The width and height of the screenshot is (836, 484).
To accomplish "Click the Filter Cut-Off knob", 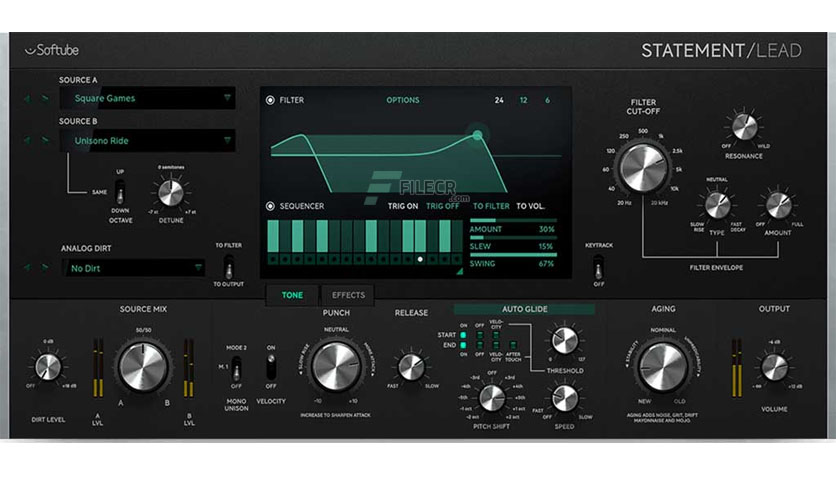I will tap(643, 167).
